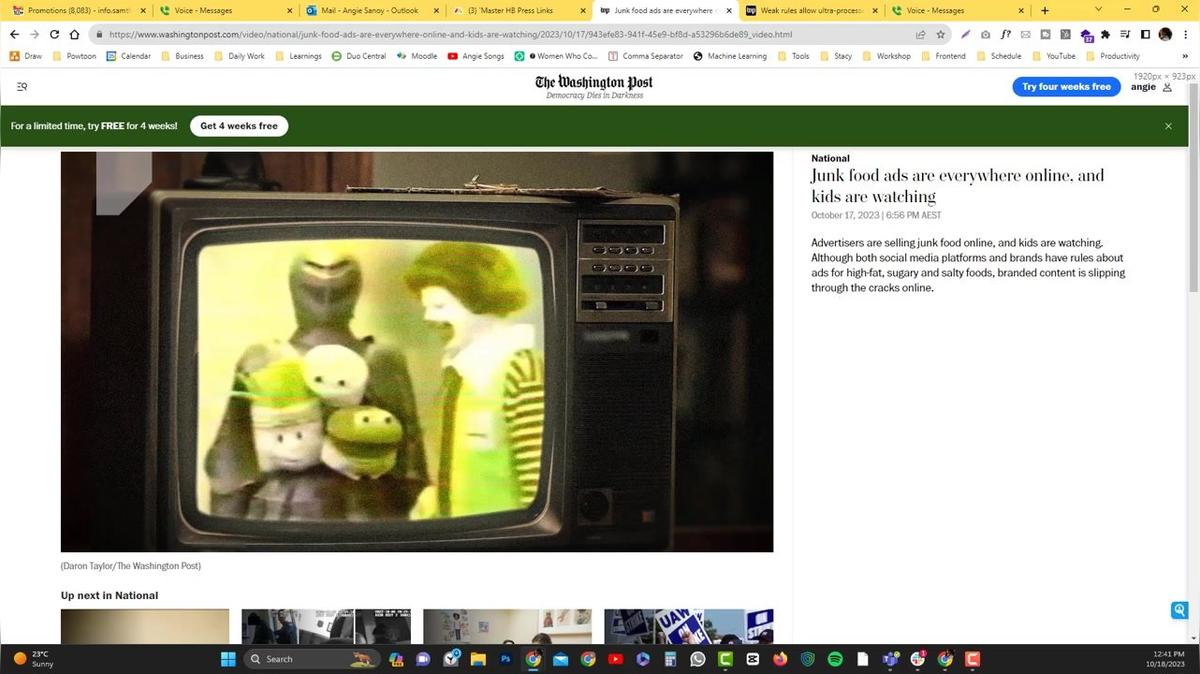Viewport: 1200px width, 674px height.
Task: Open Microsoft Teams from the taskbar
Action: [890, 659]
